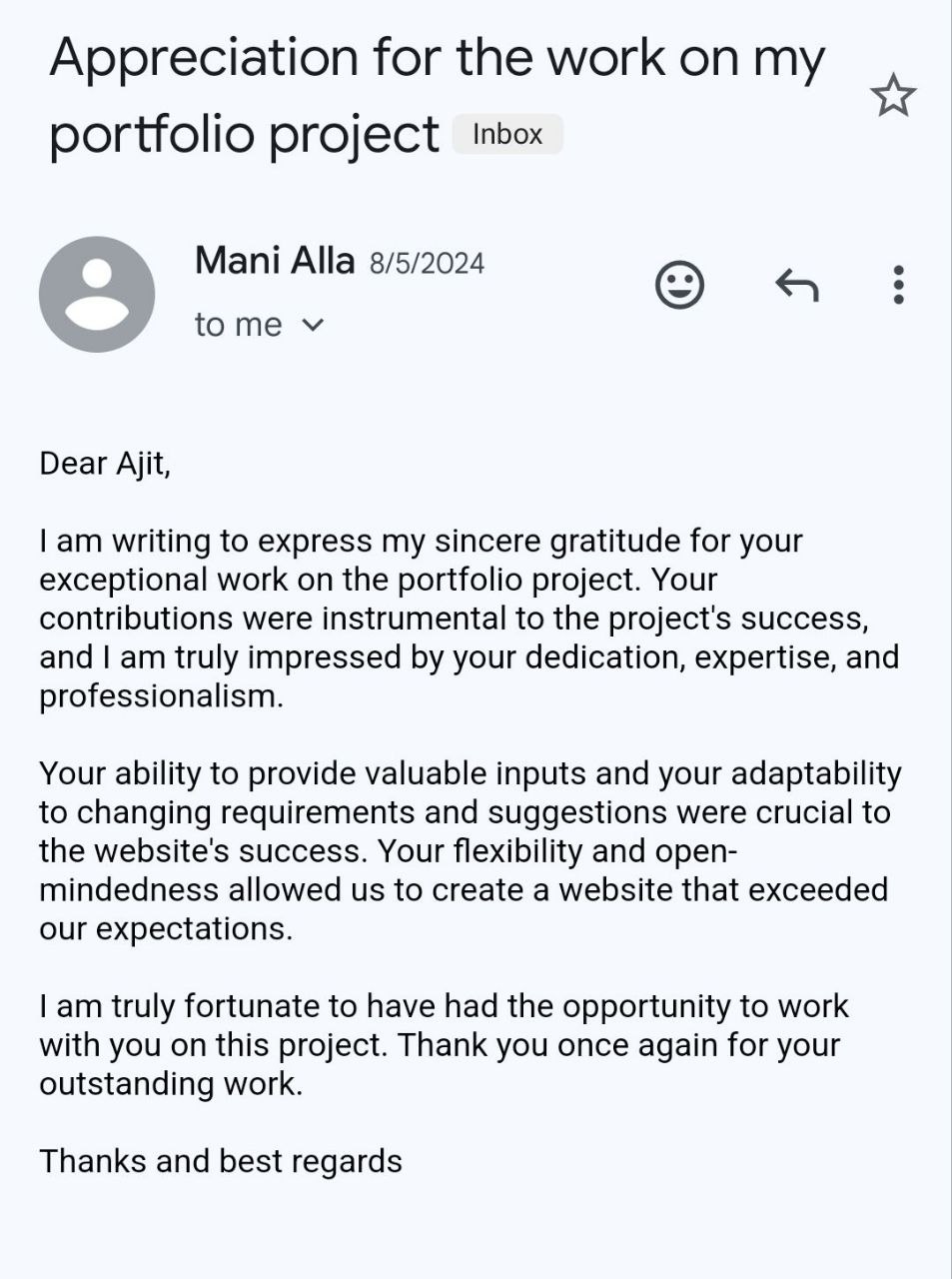
Task: Tap the word "professionalism." in the body
Action: pyautogui.click(x=162, y=696)
